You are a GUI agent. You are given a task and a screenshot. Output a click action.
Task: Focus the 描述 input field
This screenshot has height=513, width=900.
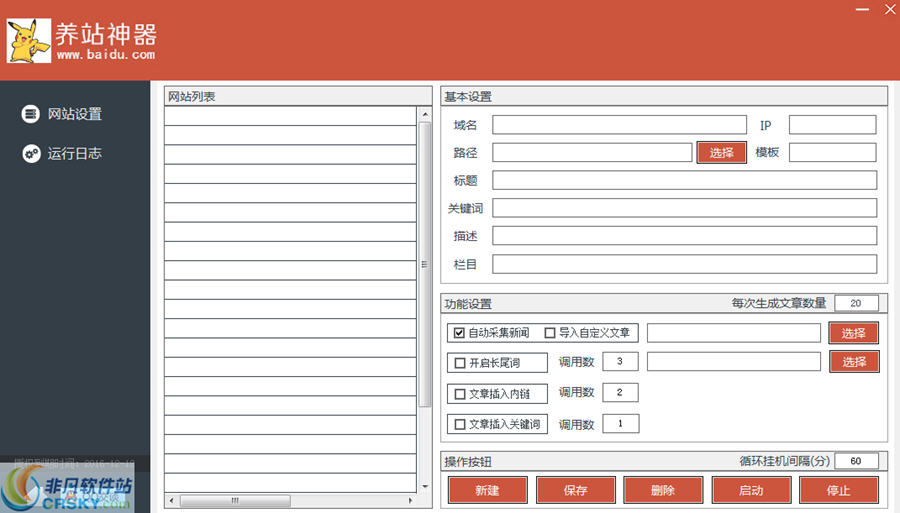click(685, 235)
